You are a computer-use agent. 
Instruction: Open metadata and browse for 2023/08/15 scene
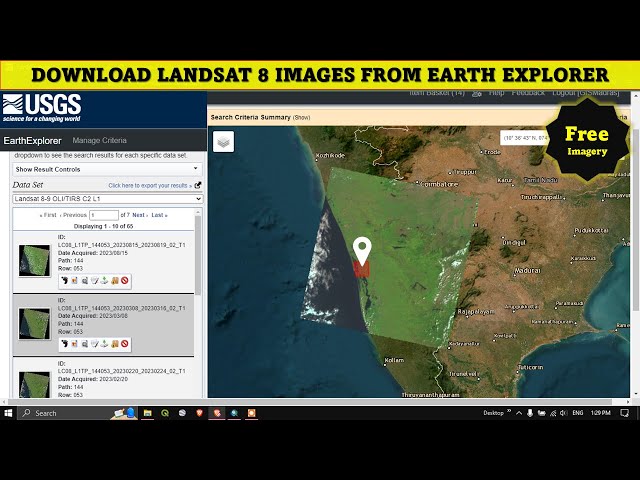(x=94, y=280)
